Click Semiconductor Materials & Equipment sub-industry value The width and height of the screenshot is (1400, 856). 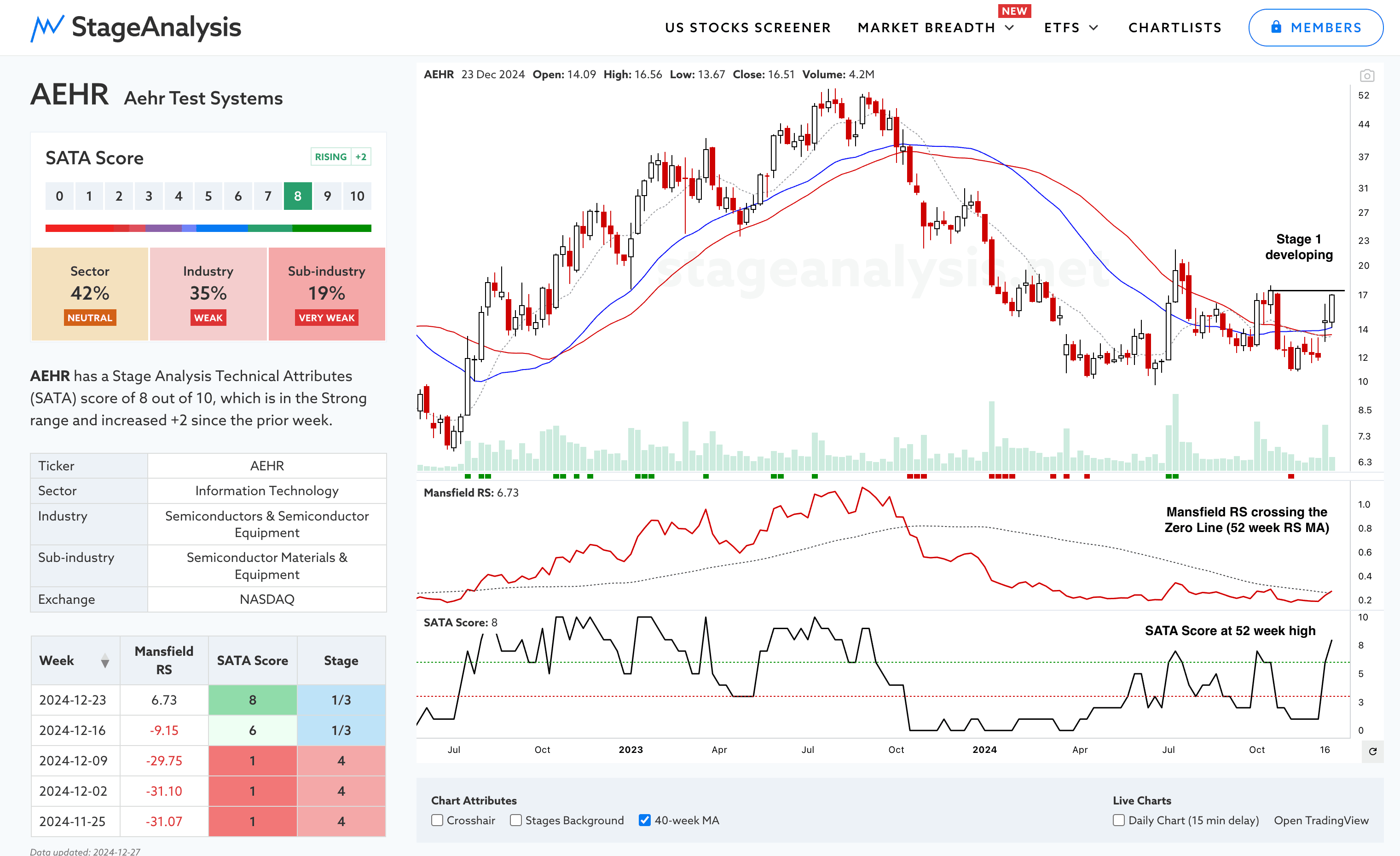coord(266,566)
